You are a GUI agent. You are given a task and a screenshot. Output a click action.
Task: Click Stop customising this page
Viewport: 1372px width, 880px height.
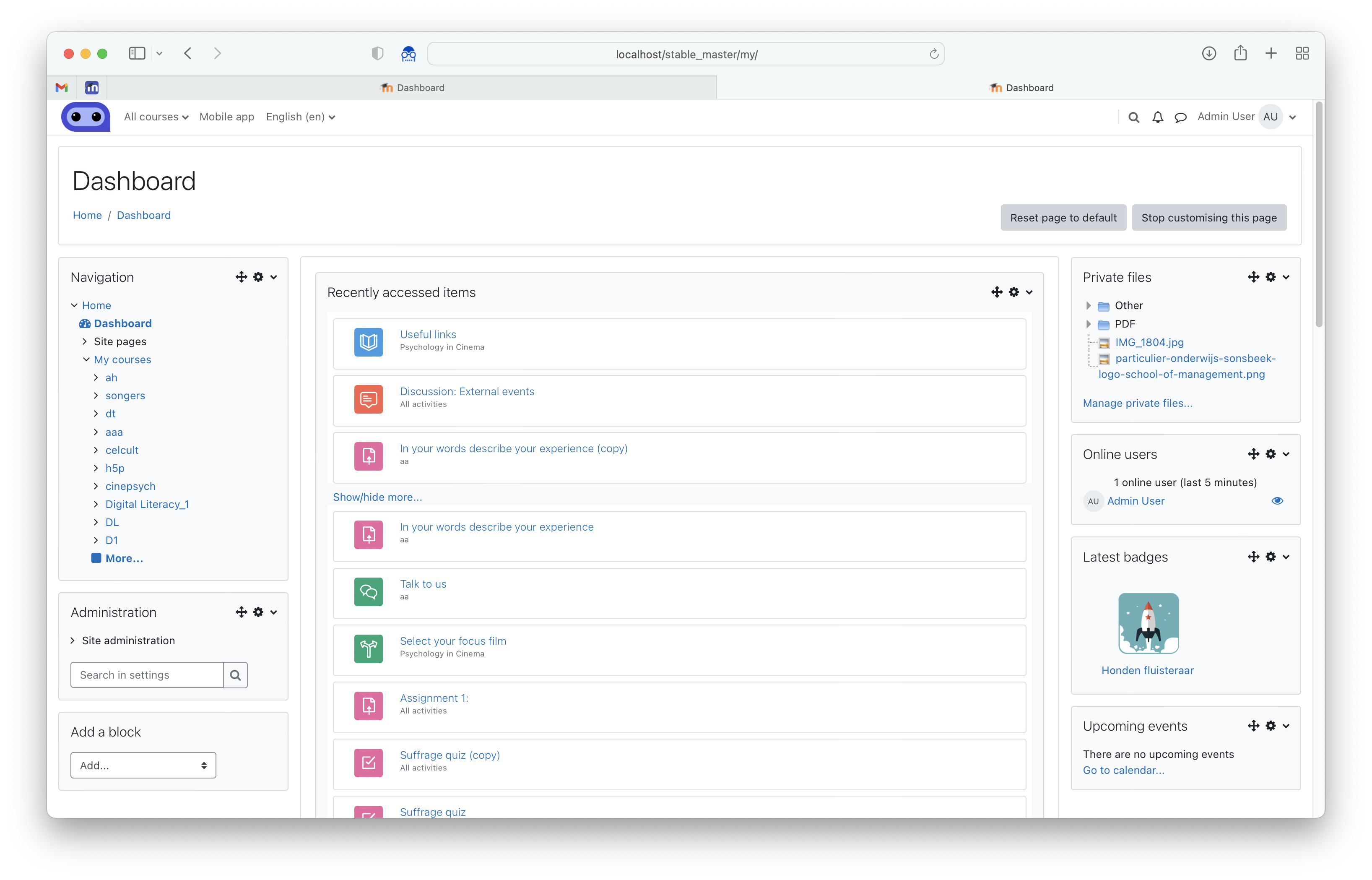[1208, 218]
